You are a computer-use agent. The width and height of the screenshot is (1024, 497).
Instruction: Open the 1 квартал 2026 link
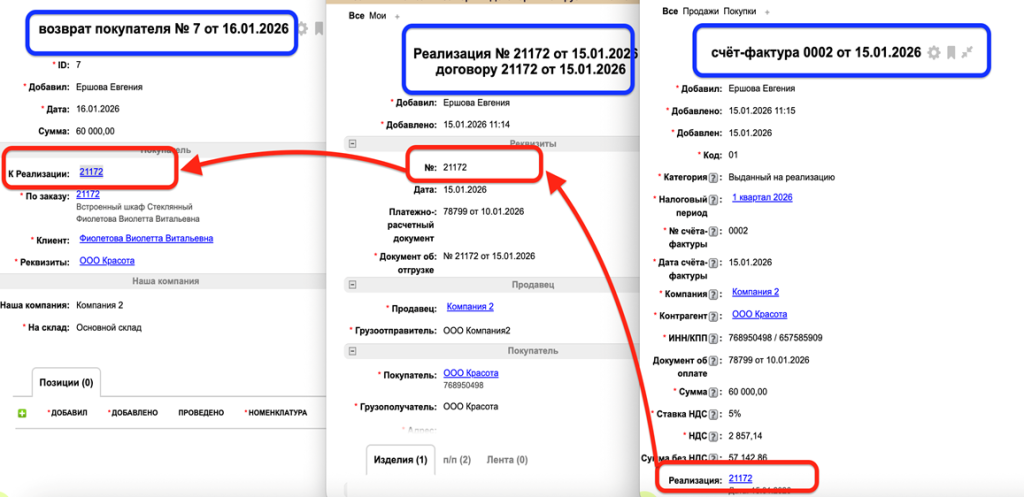pos(762,198)
